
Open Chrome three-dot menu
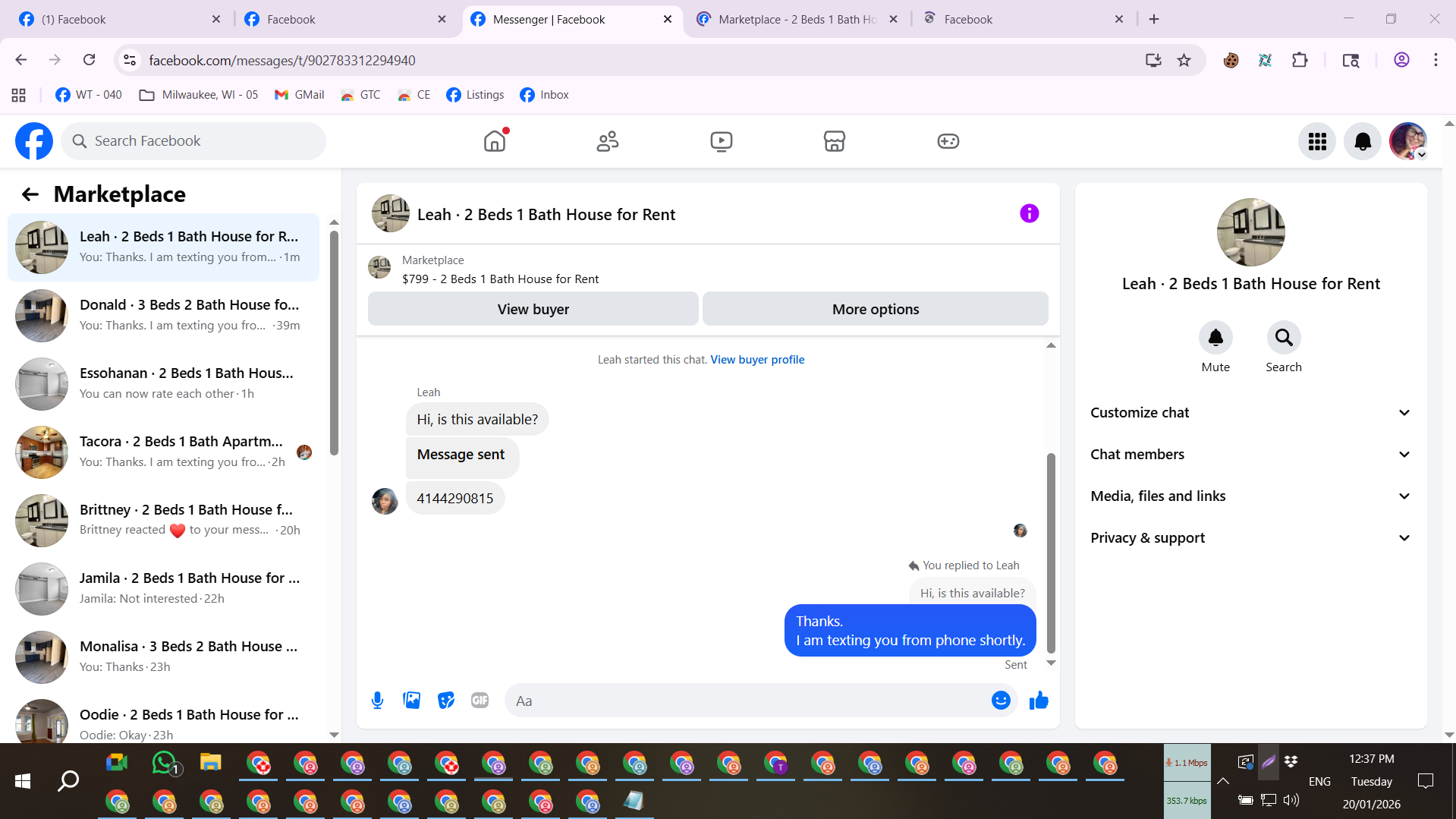pyautogui.click(x=1436, y=60)
